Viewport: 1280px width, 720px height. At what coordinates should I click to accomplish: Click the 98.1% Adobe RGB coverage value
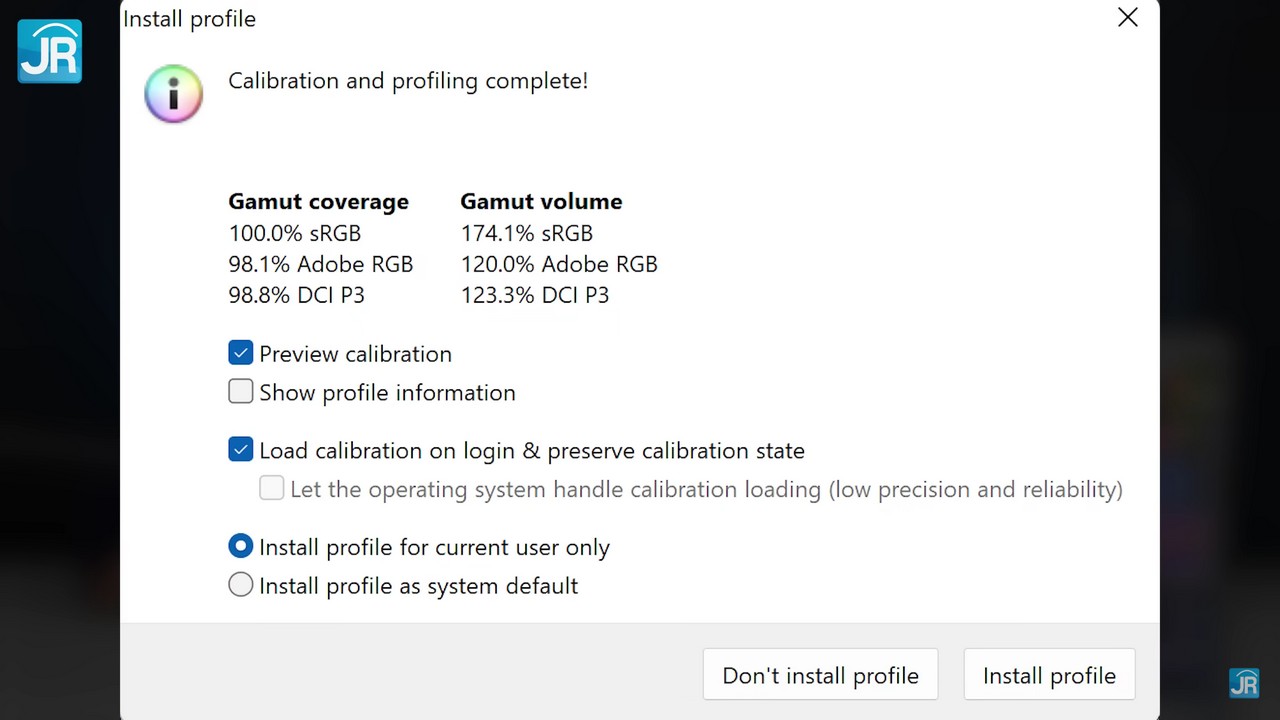pyautogui.click(x=320, y=264)
